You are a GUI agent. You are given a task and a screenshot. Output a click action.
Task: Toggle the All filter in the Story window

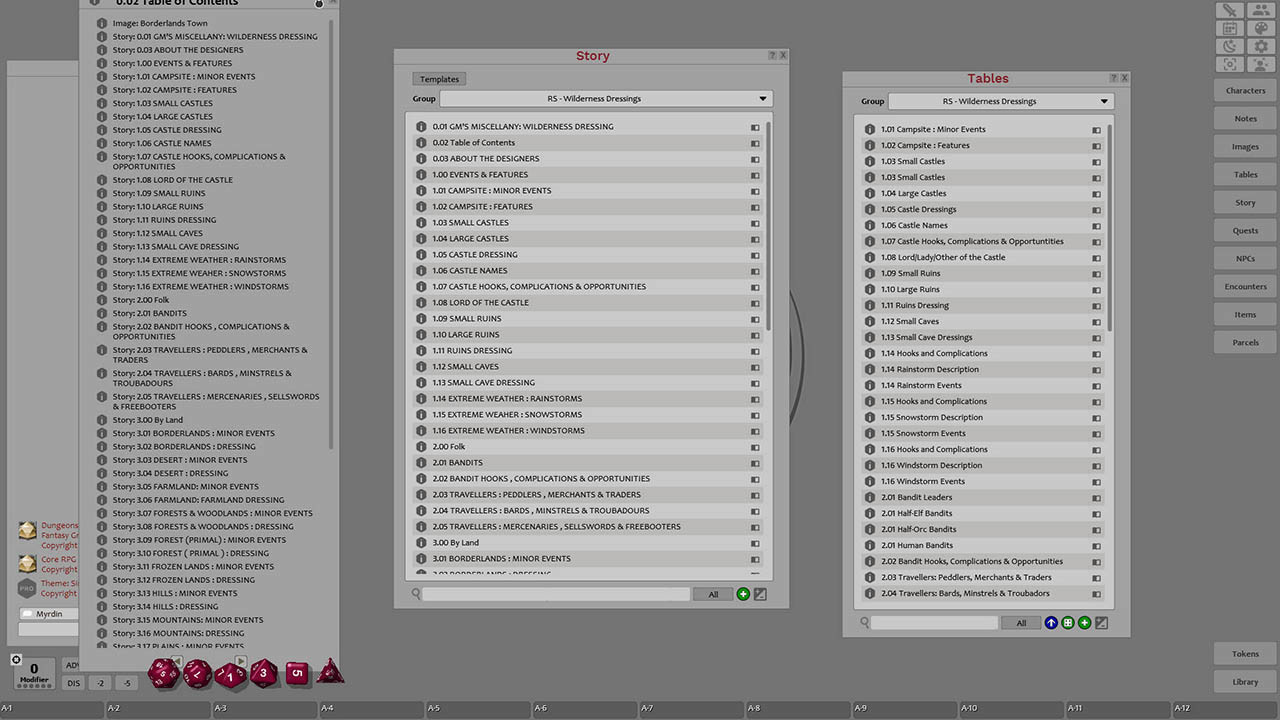point(712,594)
